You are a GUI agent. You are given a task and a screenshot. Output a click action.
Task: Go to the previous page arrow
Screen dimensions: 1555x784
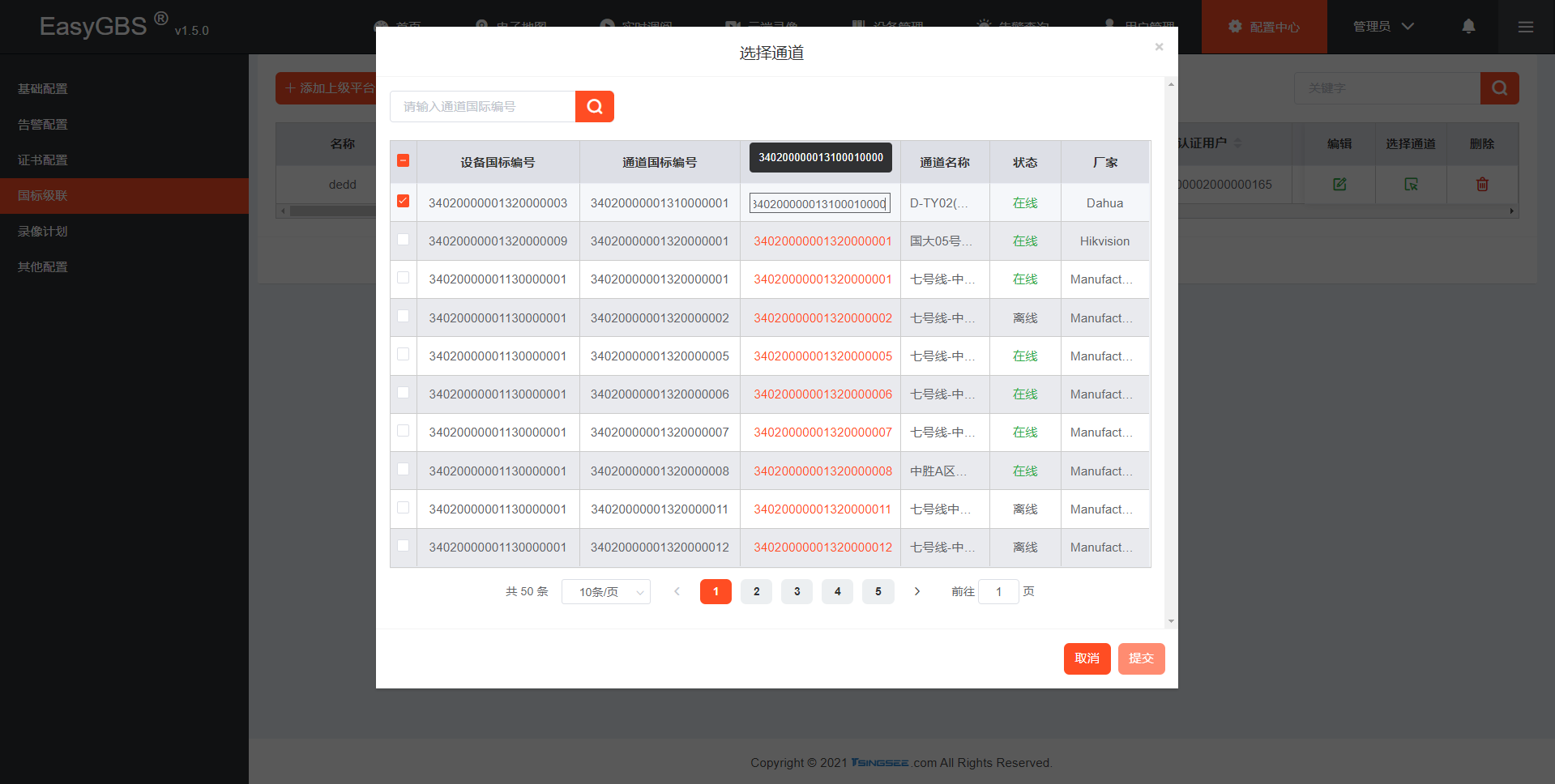pos(677,591)
